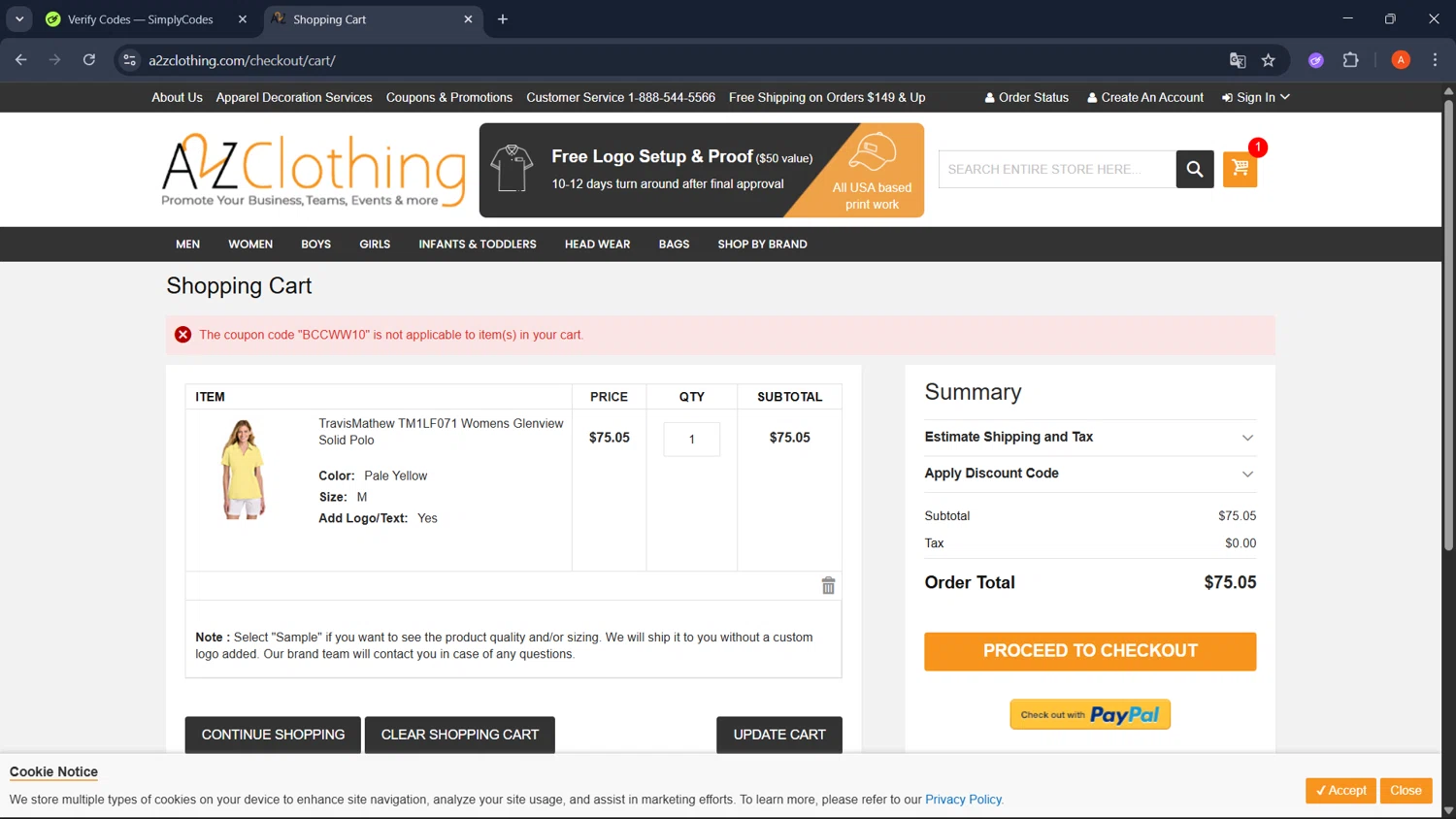Open the Sign In dropdown

(x=1255, y=97)
